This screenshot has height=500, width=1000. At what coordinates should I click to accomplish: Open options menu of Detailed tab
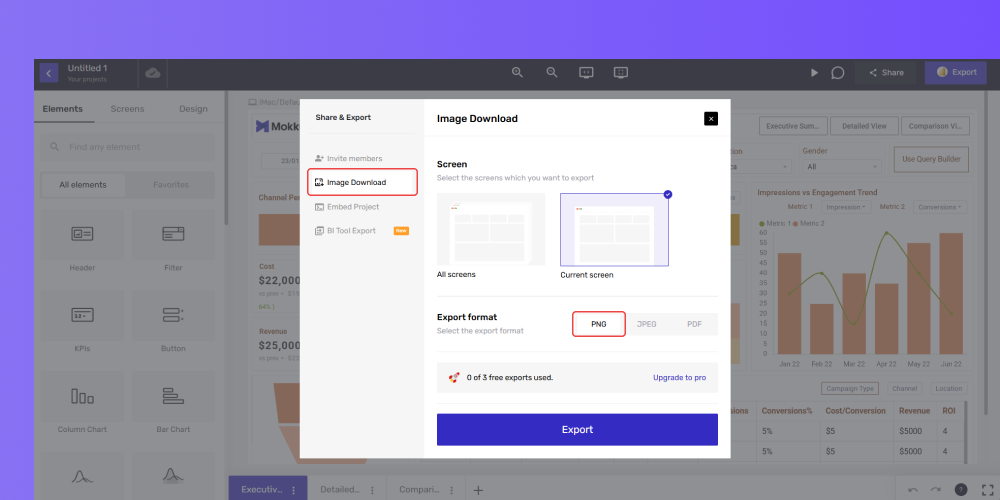[x=372, y=490]
